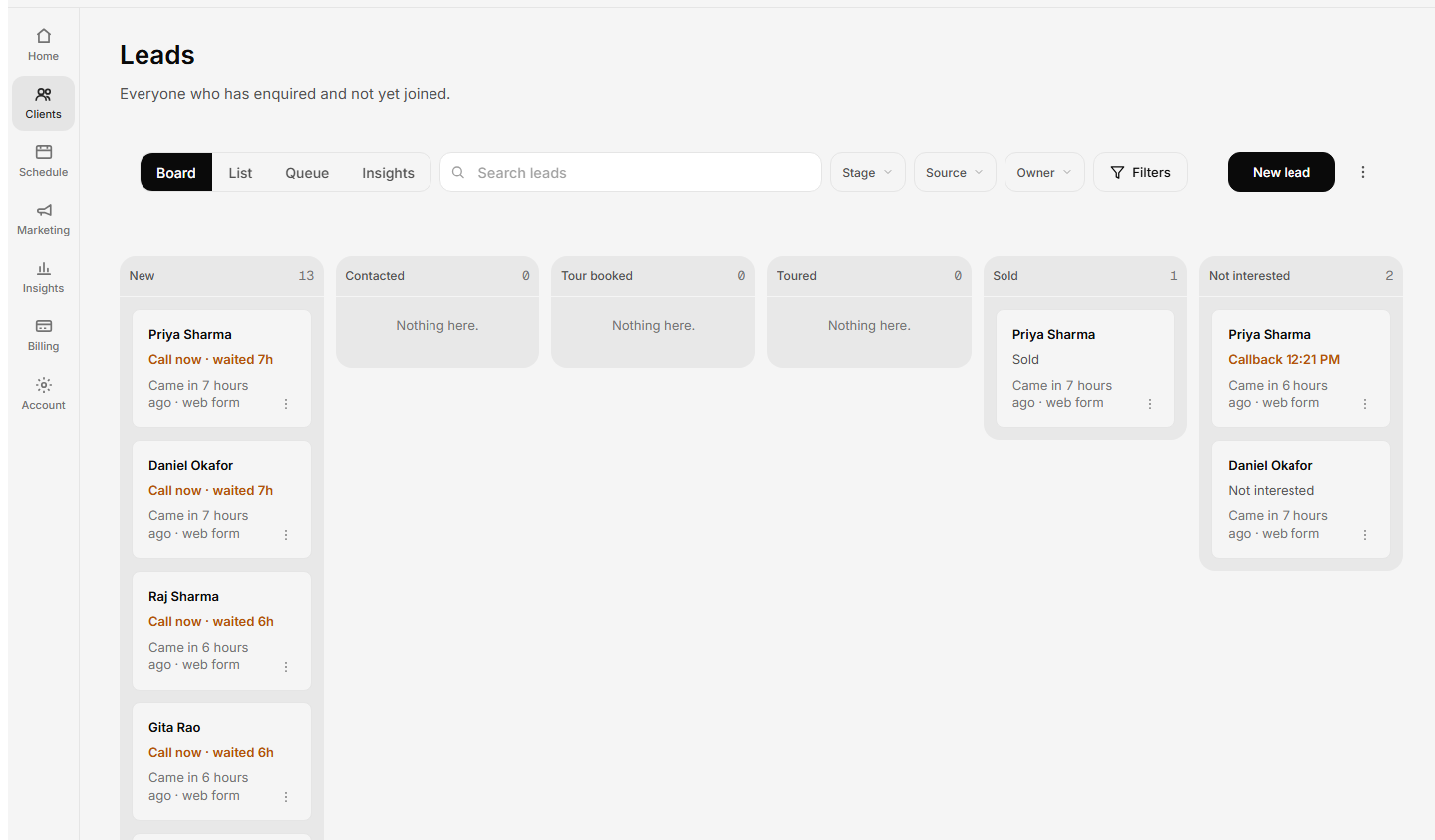The width and height of the screenshot is (1435, 840).
Task: Open options on Priya Sharma card in New
Action: [286, 404]
